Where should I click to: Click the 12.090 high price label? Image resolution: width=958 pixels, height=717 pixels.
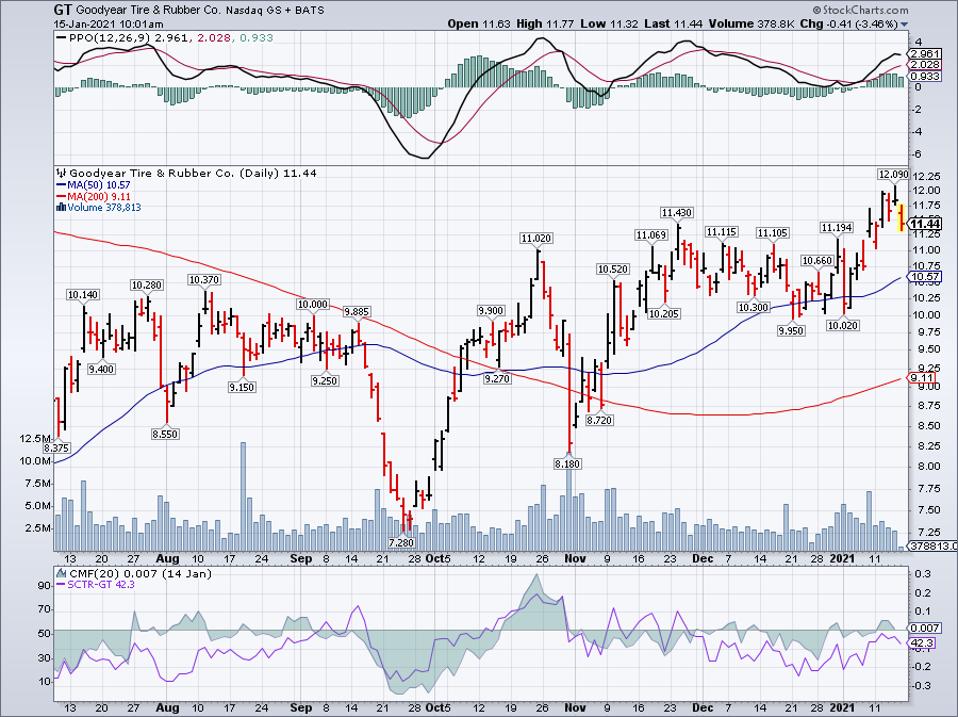[x=893, y=174]
